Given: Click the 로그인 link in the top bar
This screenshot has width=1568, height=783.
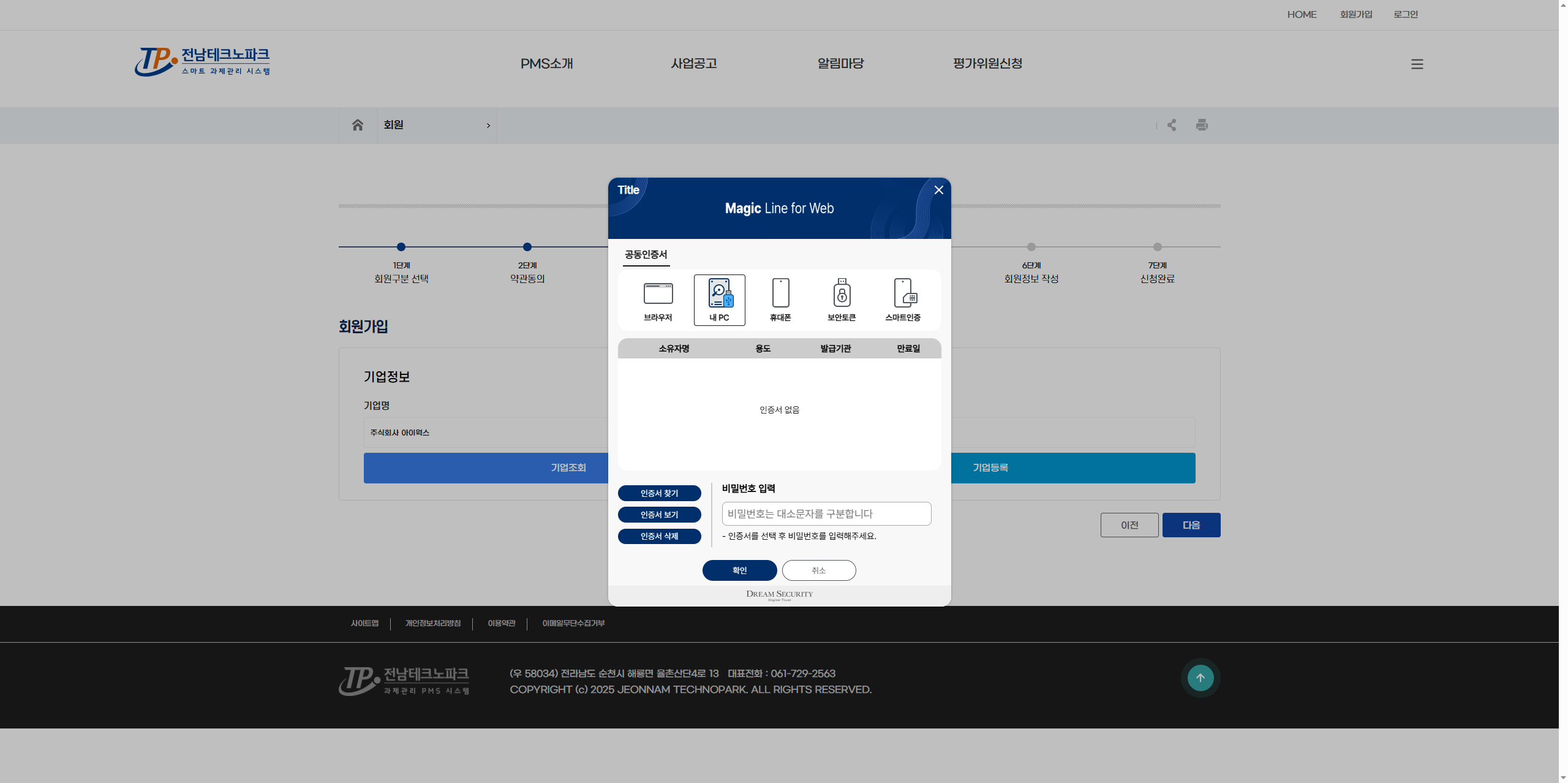Looking at the screenshot, I should click(1406, 15).
